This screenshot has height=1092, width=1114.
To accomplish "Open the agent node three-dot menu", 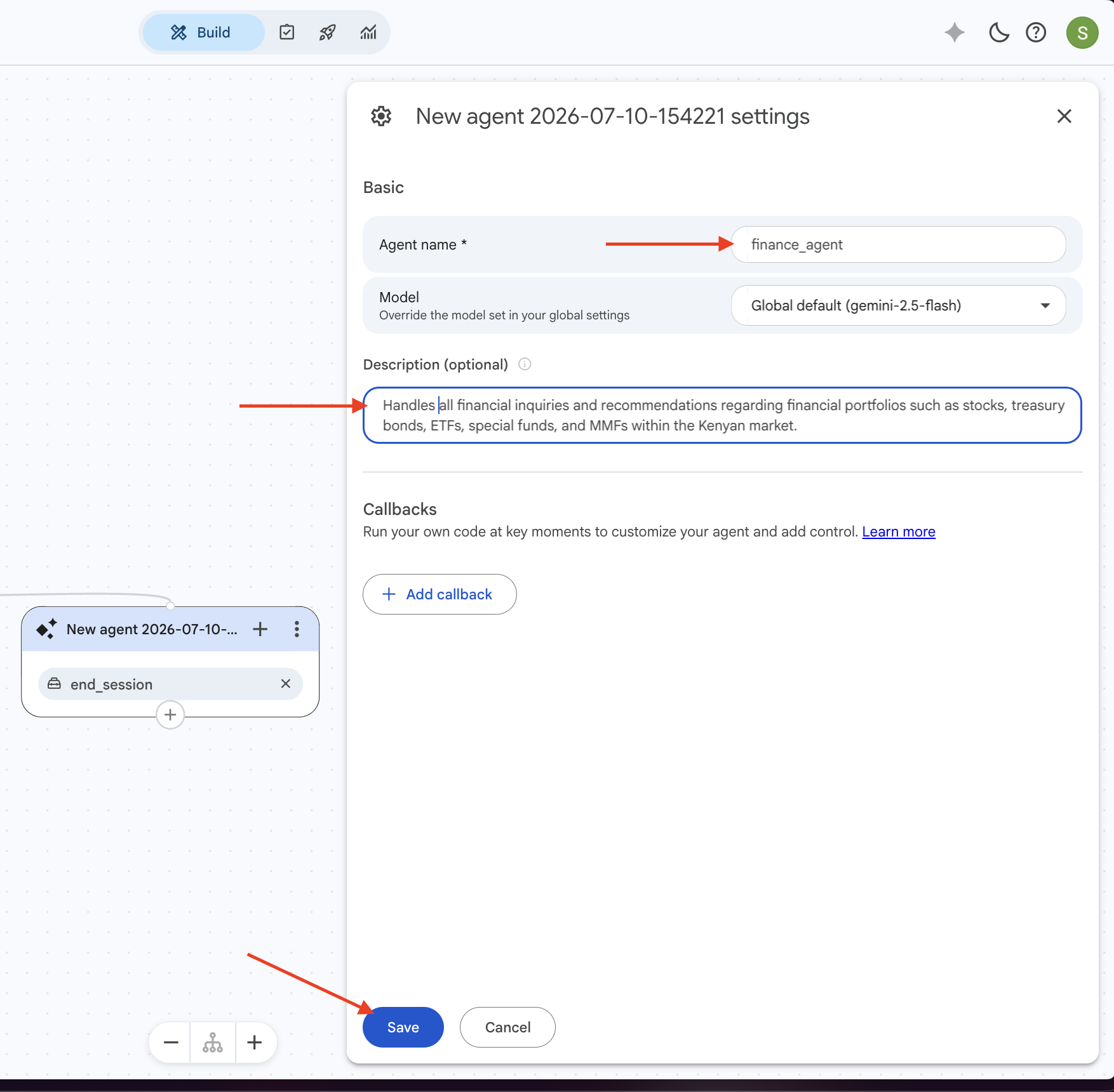I will [297, 629].
